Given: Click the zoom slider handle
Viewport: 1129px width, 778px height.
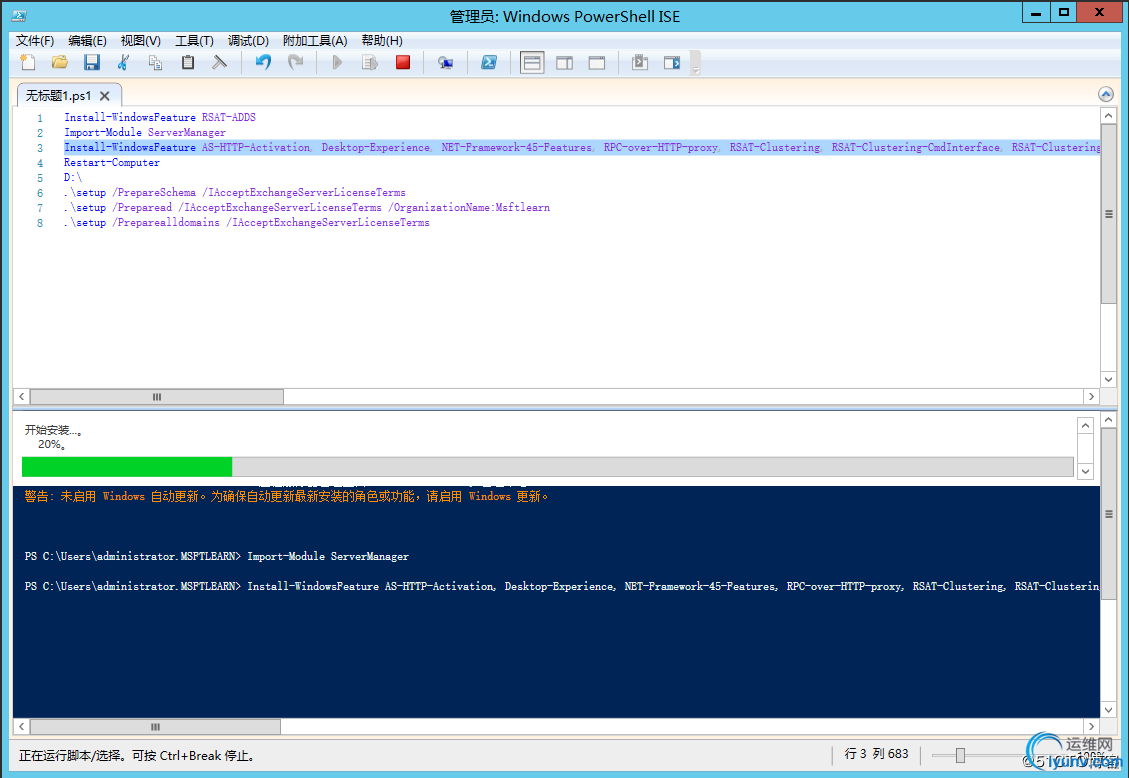Looking at the screenshot, I should [960, 756].
